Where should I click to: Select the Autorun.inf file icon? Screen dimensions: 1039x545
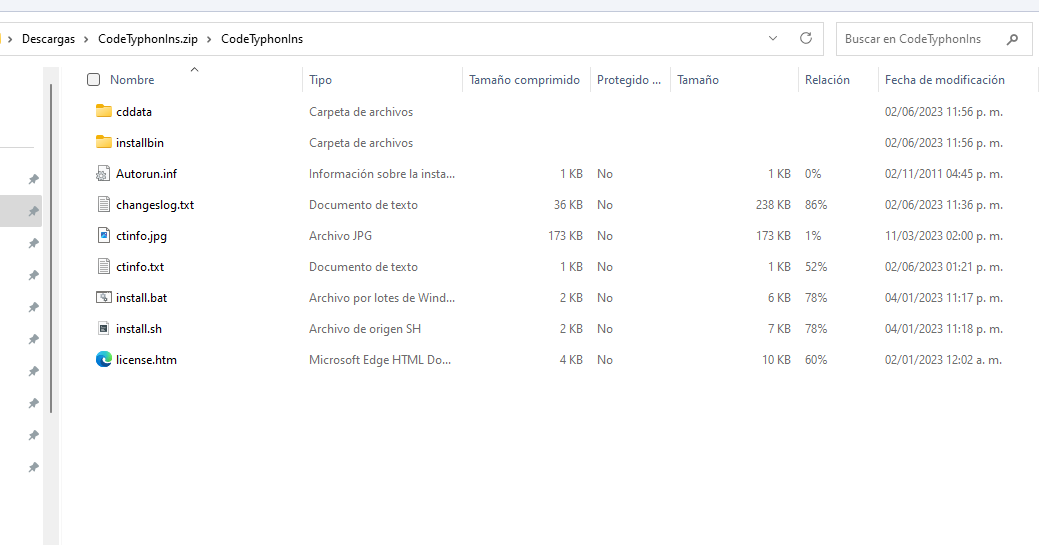[x=103, y=173]
